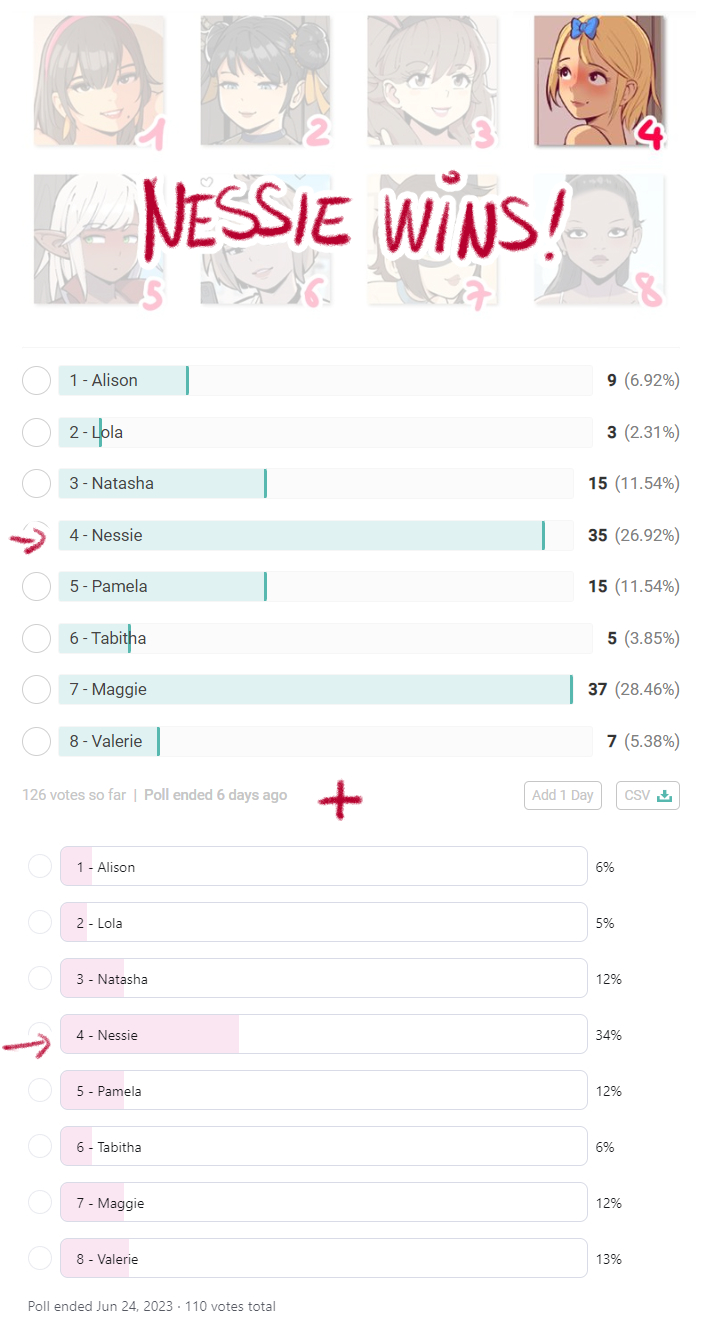
Task: Select 1 - Alison in the pink poll
Action: pyautogui.click(x=323, y=866)
